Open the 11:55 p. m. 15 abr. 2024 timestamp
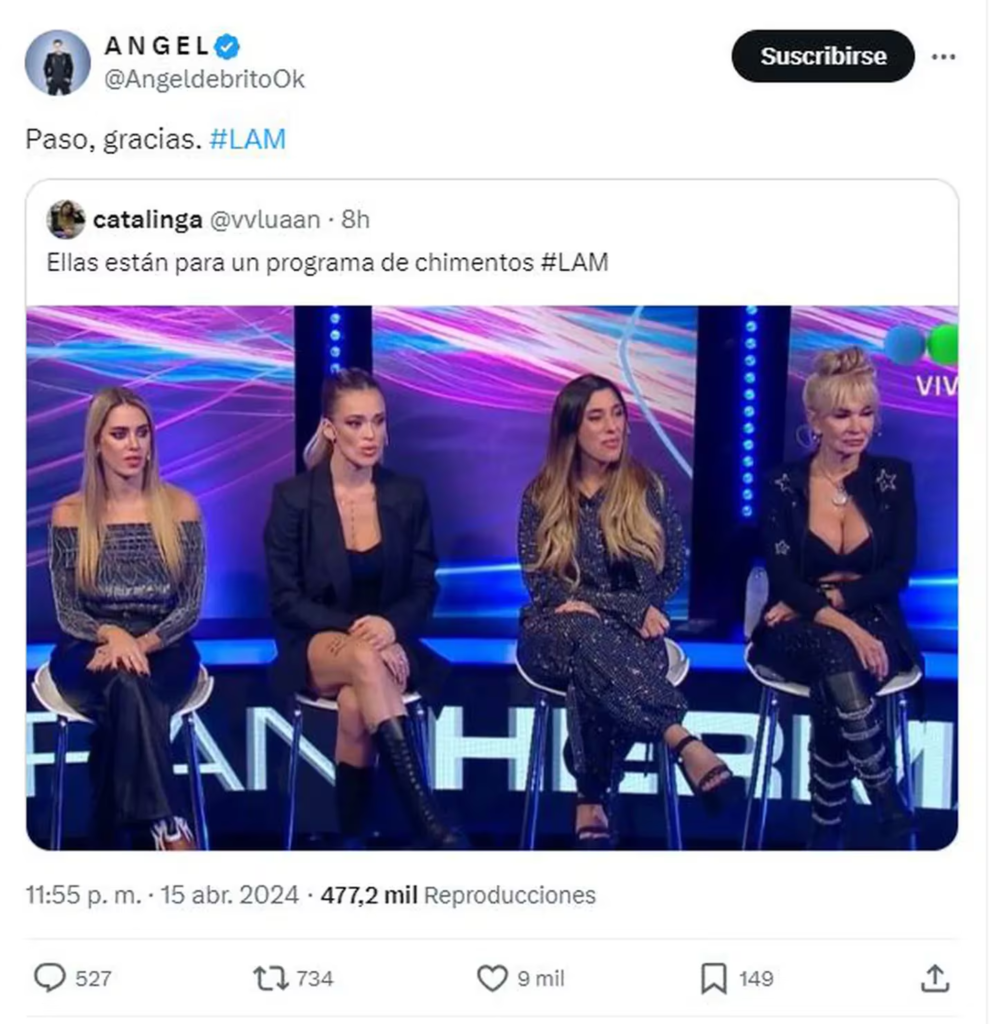This screenshot has width=996, height=1024. coord(162,895)
